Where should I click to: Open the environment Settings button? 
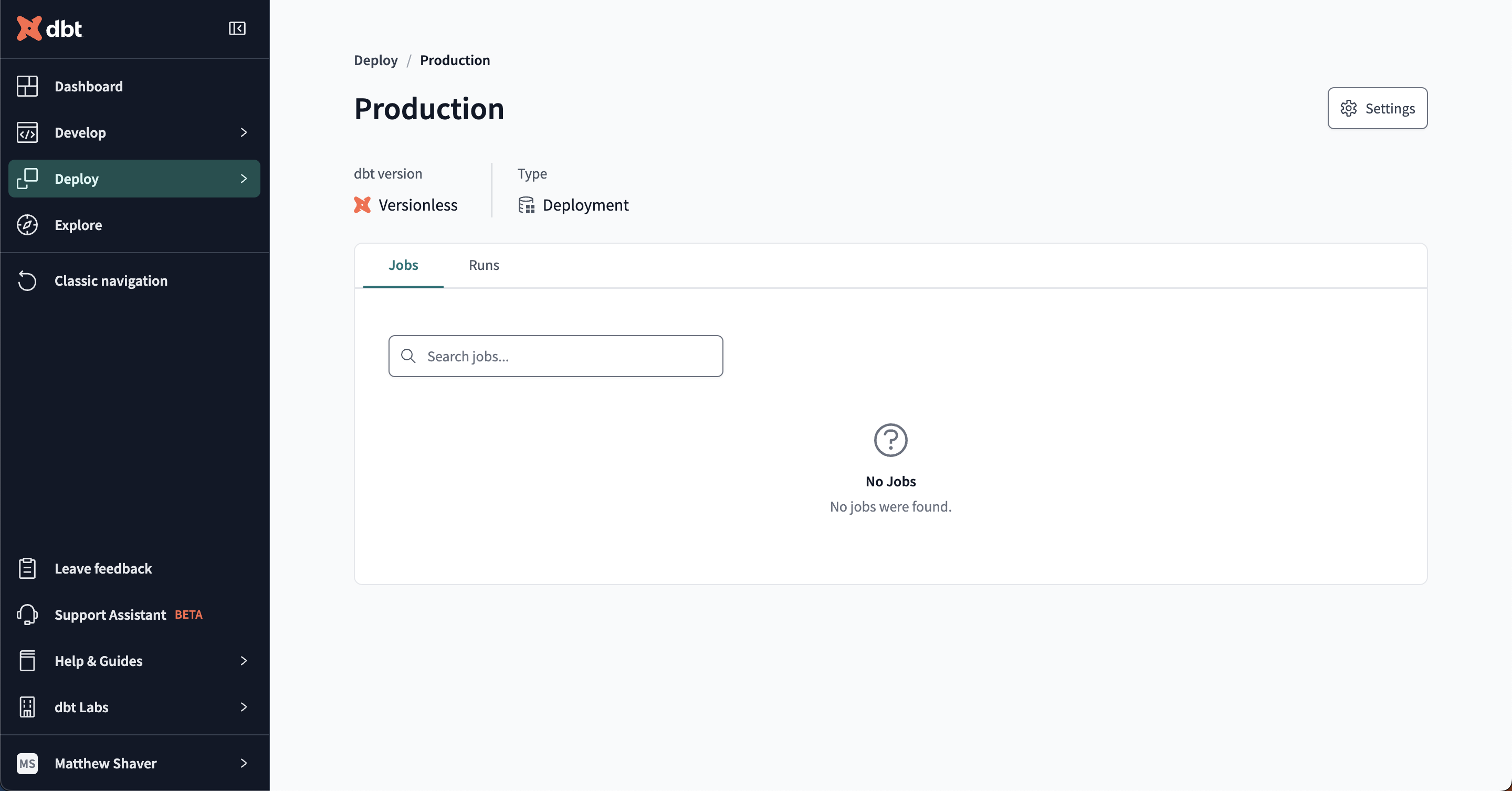tap(1377, 108)
